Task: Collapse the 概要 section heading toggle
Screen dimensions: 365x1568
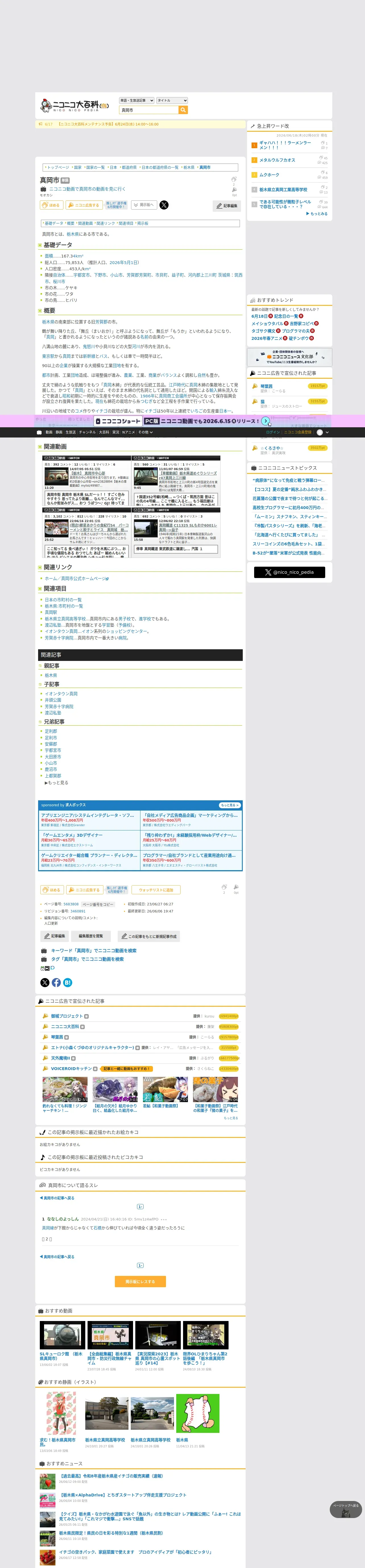Action: (40, 311)
